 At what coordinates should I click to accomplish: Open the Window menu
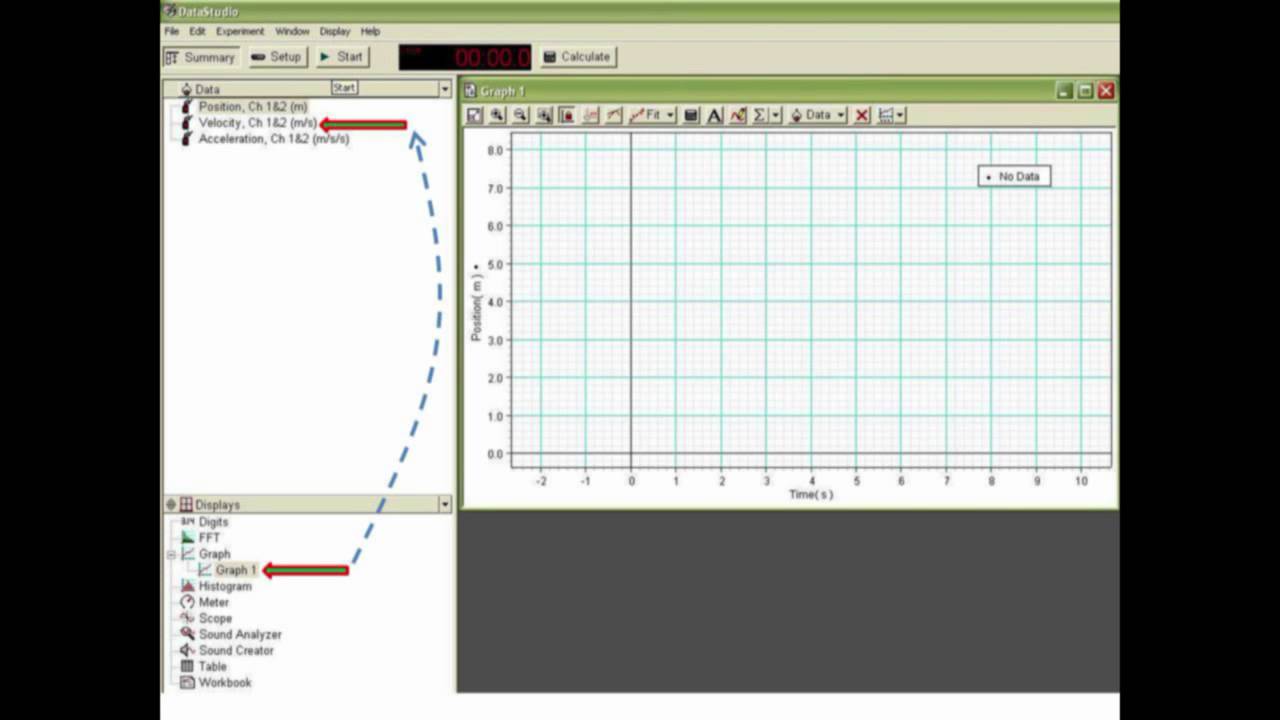pyautogui.click(x=292, y=32)
